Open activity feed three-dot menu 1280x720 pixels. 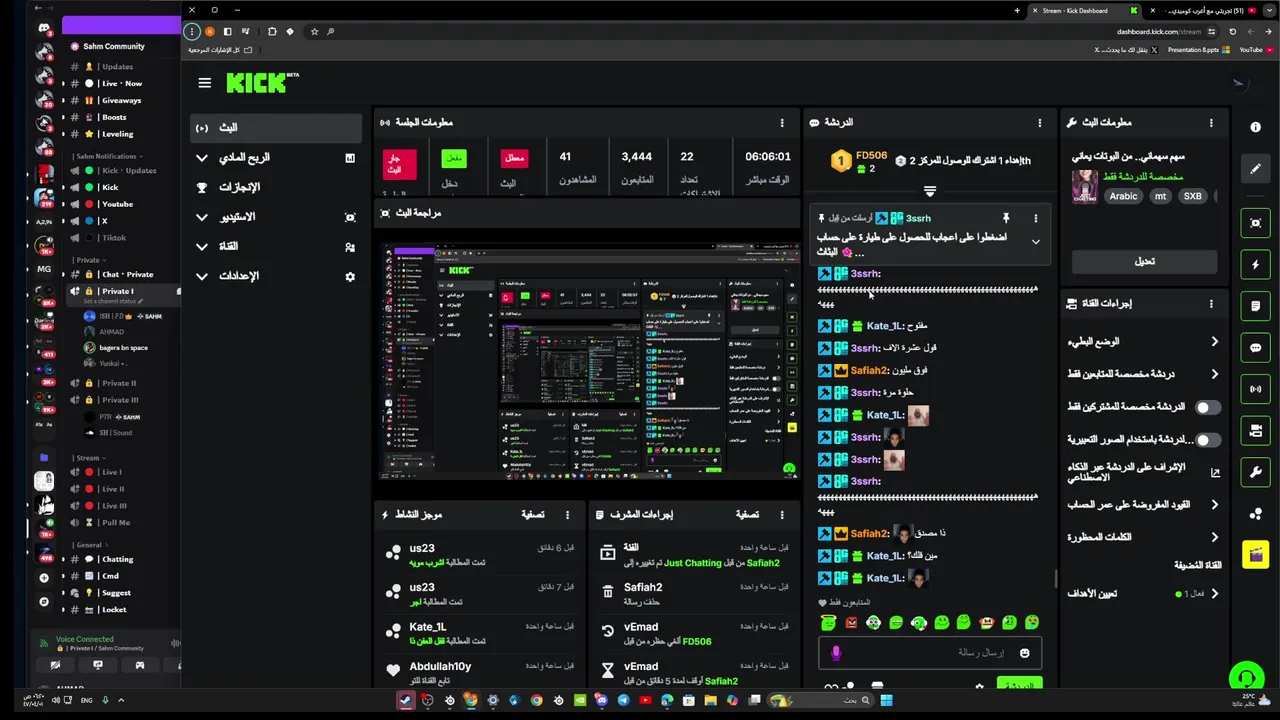pos(567,515)
